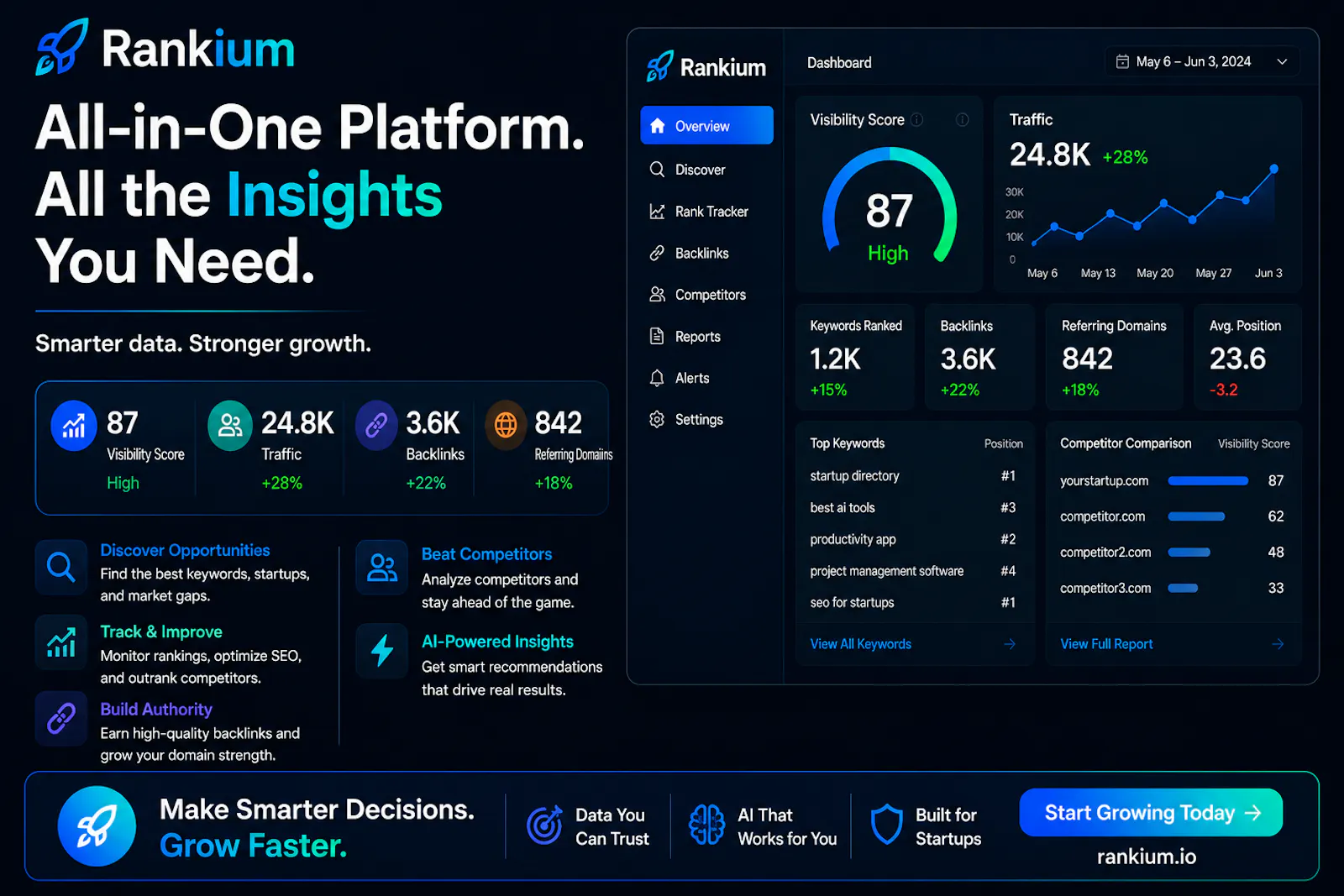This screenshot has height=896, width=1344.
Task: Click the Backlinks chain icon in the sidebar
Action: (x=657, y=253)
